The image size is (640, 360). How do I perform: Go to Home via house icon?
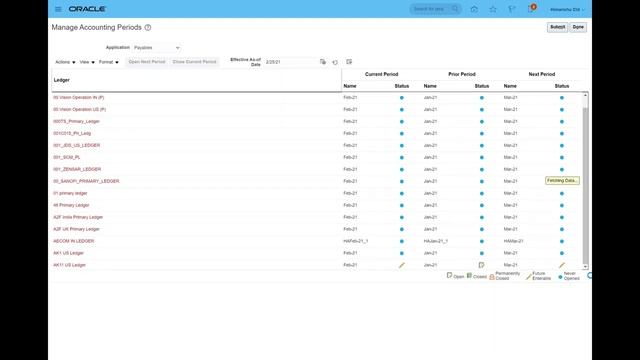click(x=474, y=9)
